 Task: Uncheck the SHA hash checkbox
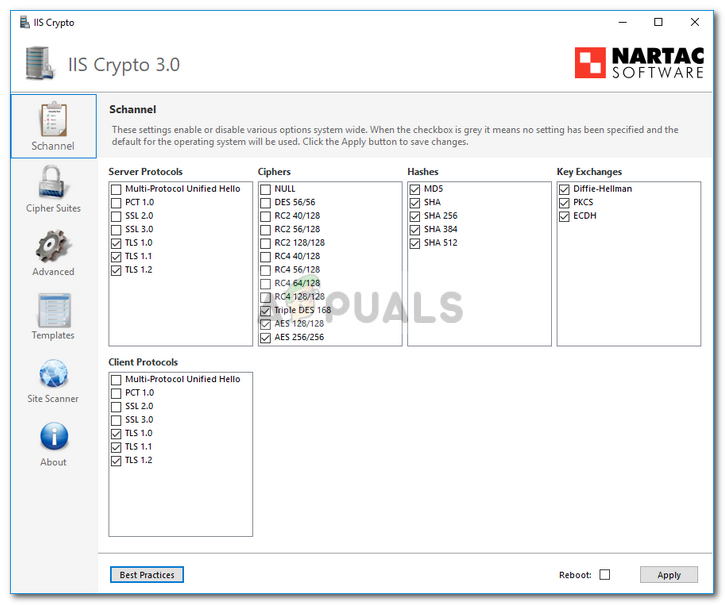coord(415,203)
